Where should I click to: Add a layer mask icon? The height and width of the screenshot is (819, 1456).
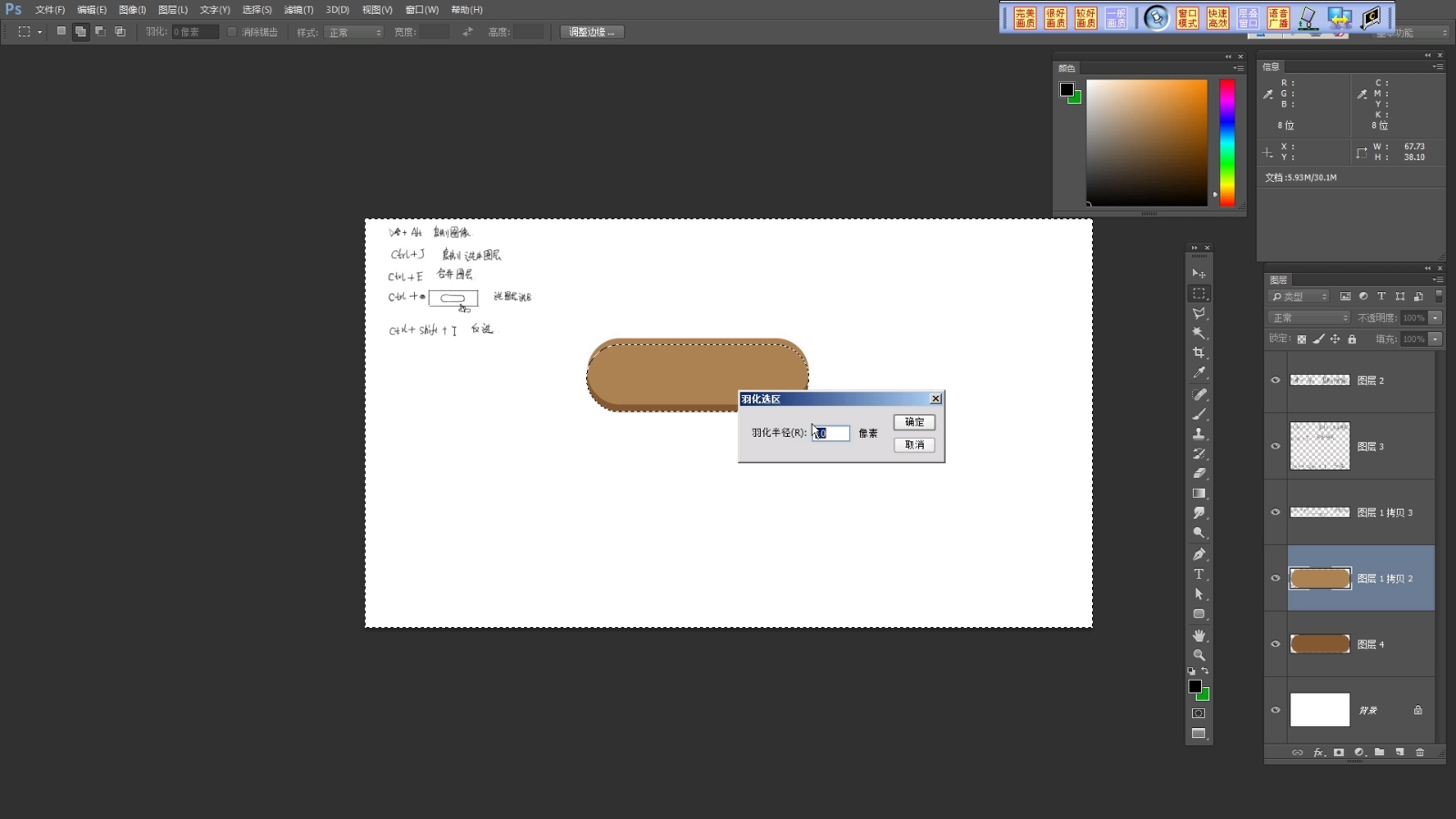coord(1339,753)
